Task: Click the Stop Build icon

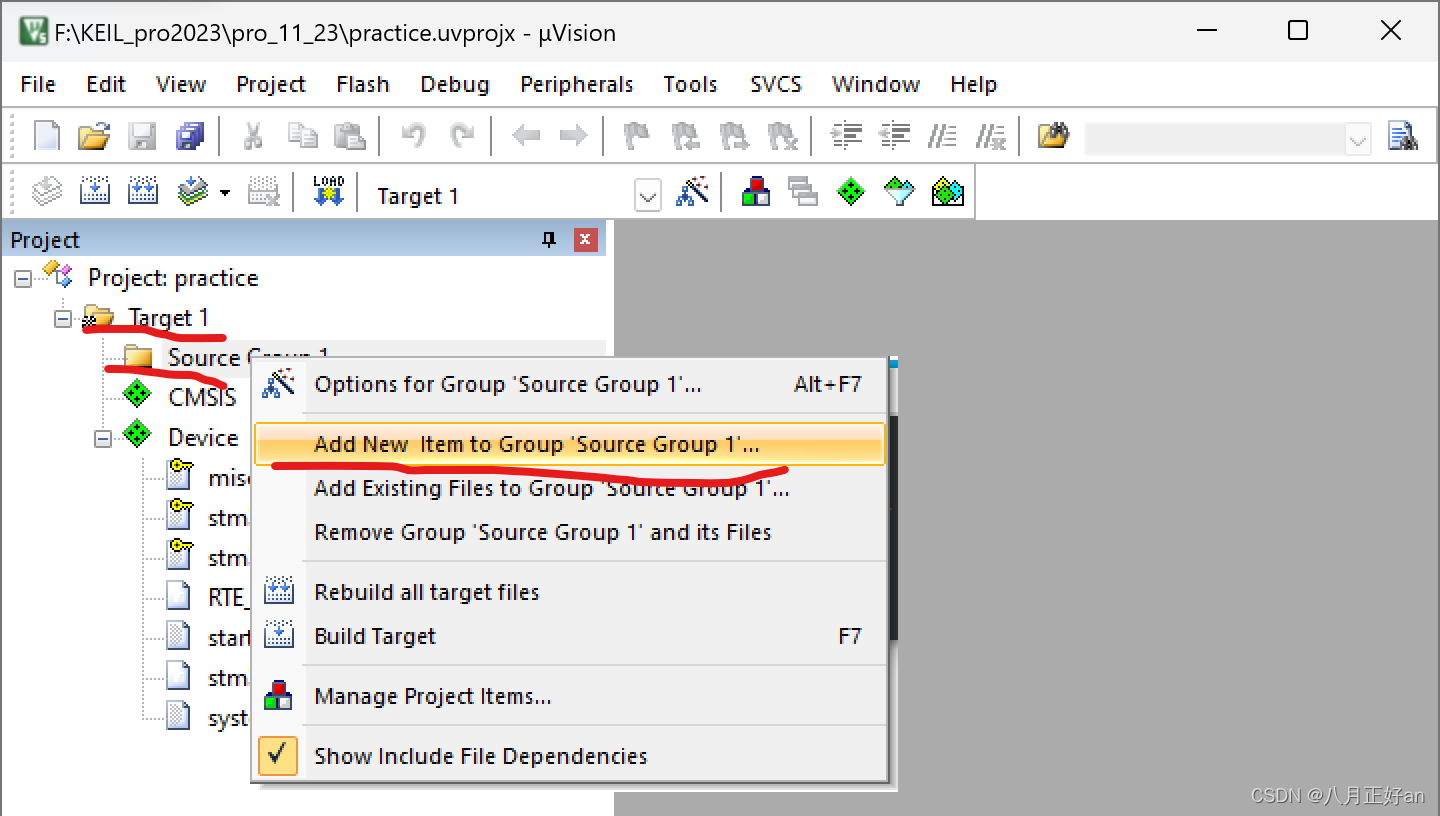Action: click(x=263, y=191)
